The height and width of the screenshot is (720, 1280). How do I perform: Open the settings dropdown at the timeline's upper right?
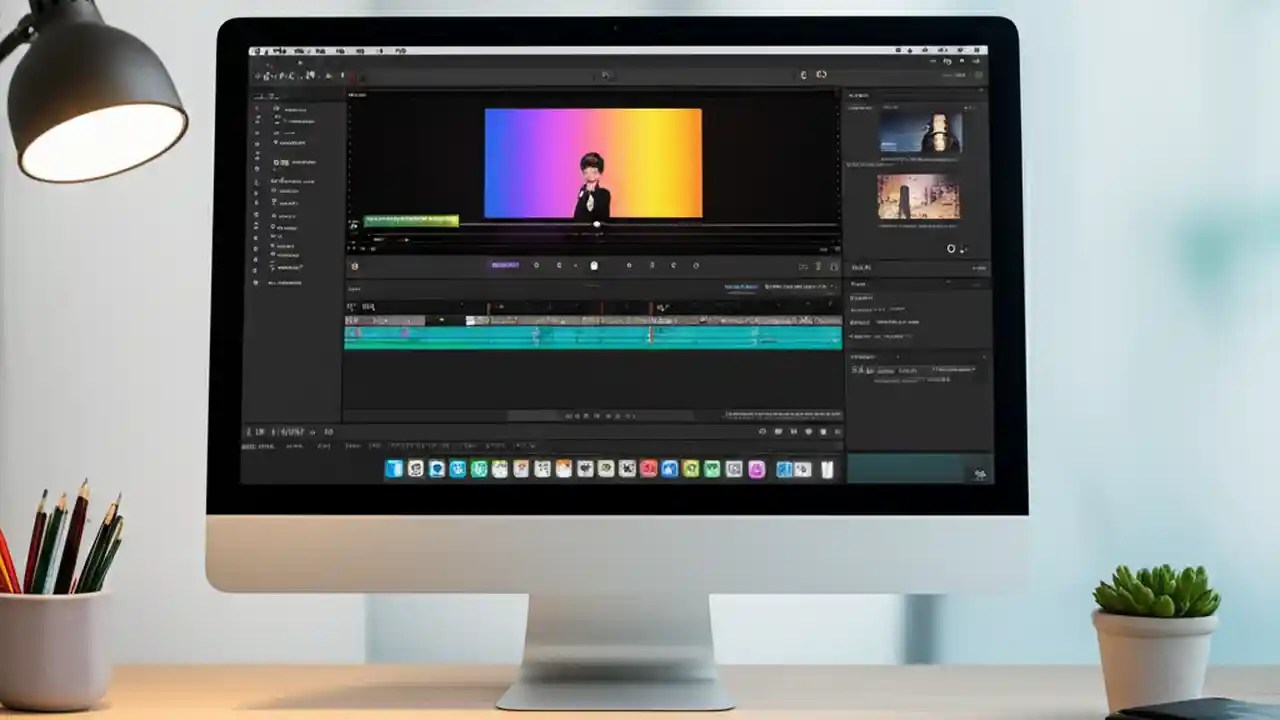828,288
